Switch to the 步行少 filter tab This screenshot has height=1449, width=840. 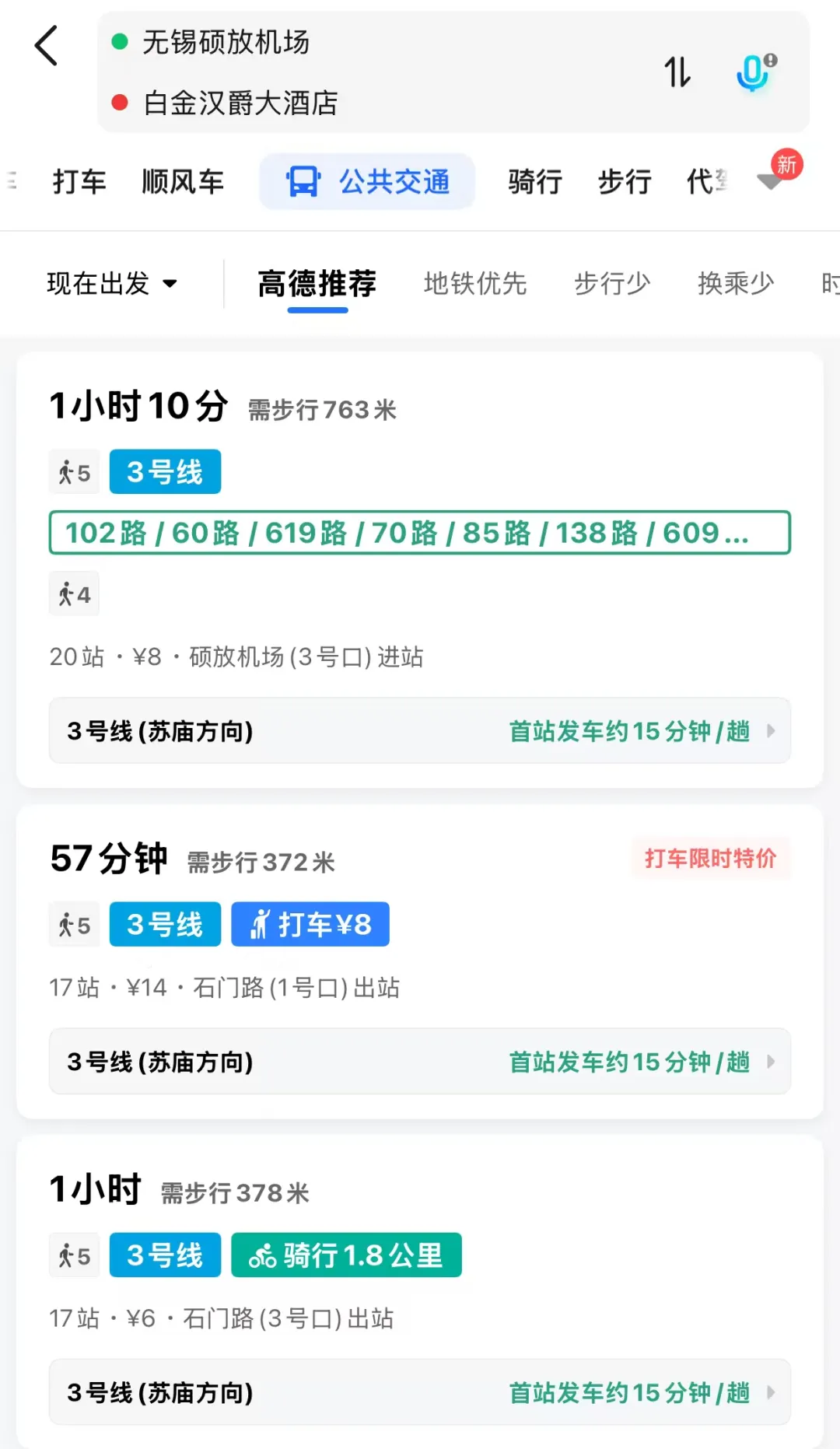coord(612,283)
